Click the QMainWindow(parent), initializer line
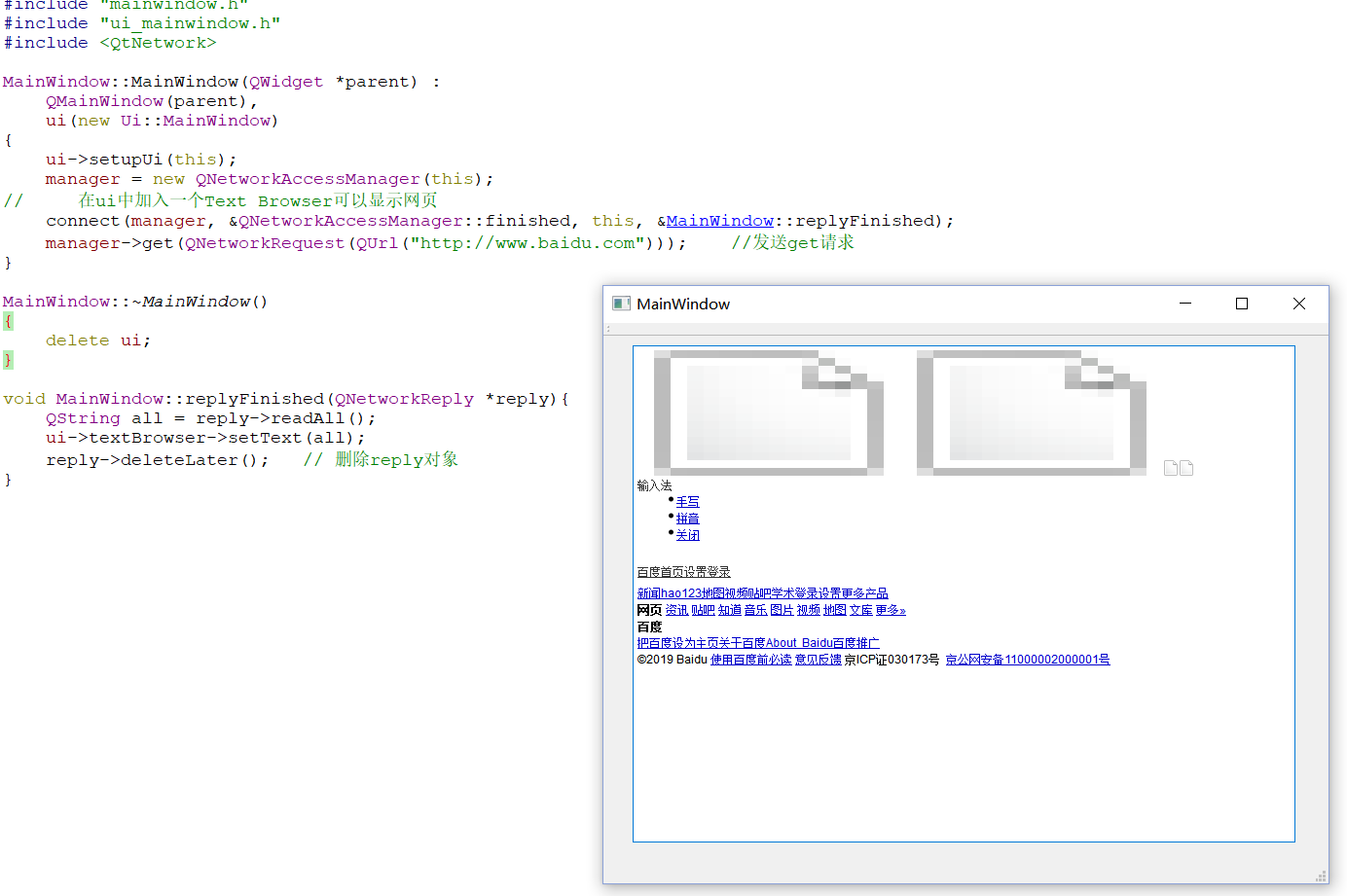 point(152,101)
